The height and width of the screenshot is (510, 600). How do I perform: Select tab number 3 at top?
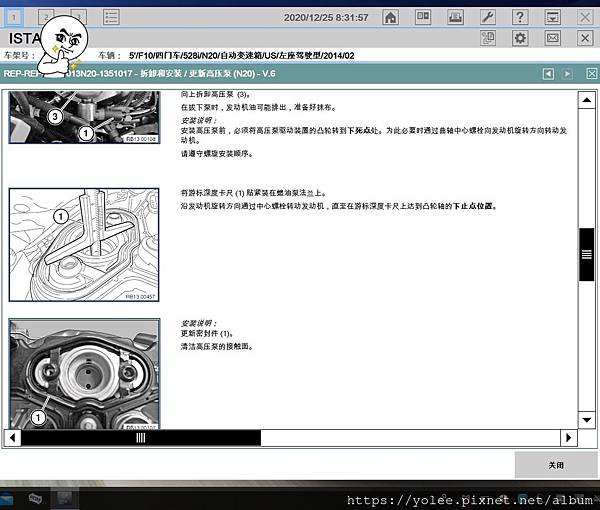coord(78,17)
